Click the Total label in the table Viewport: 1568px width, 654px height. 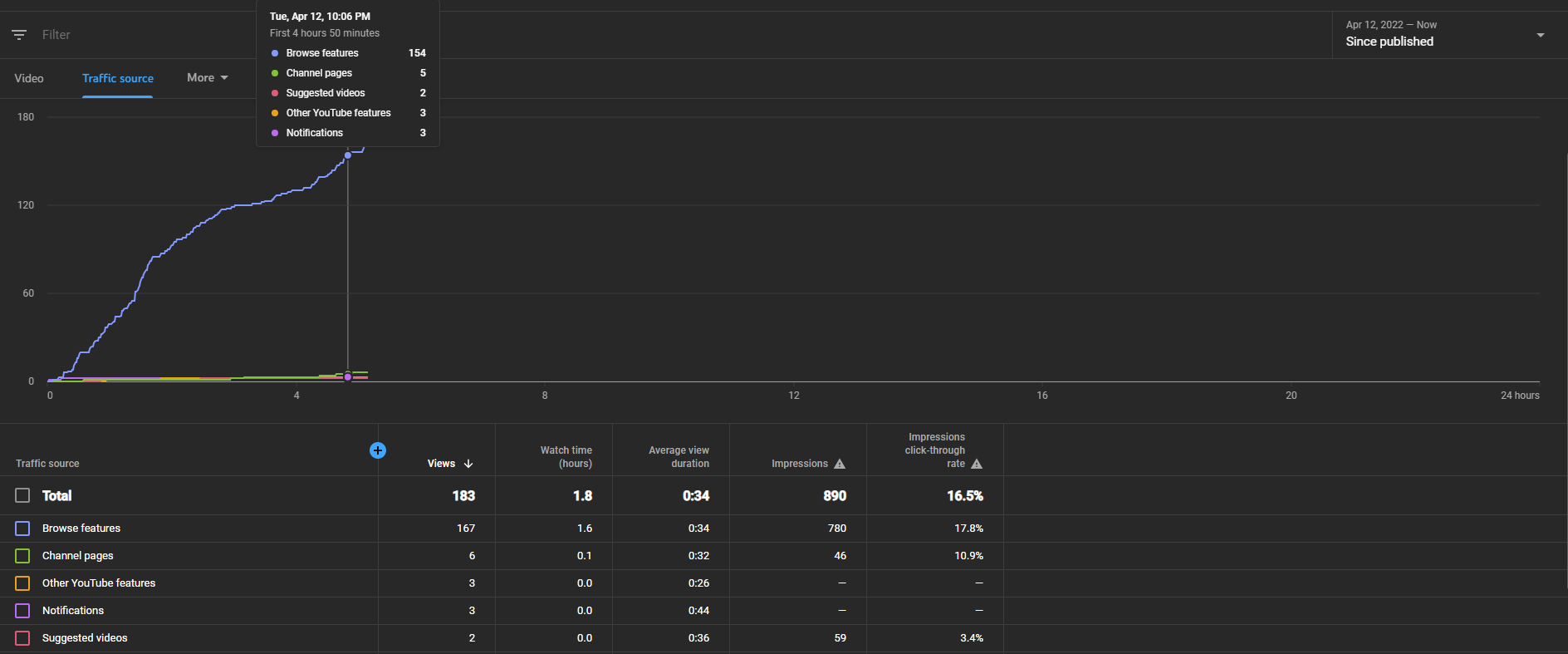(57, 496)
